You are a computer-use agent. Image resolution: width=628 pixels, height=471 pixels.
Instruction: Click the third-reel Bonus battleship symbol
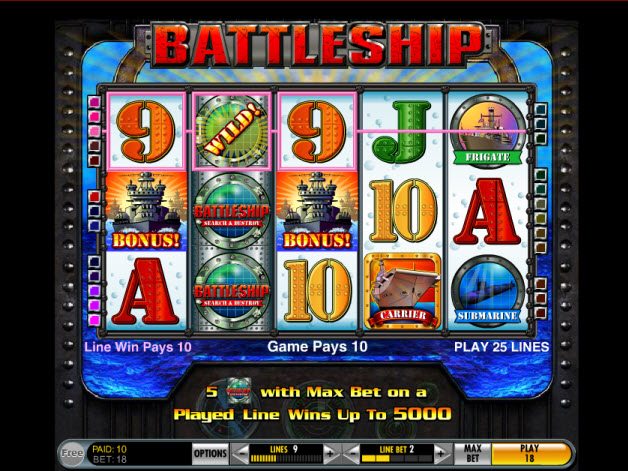click(316, 211)
